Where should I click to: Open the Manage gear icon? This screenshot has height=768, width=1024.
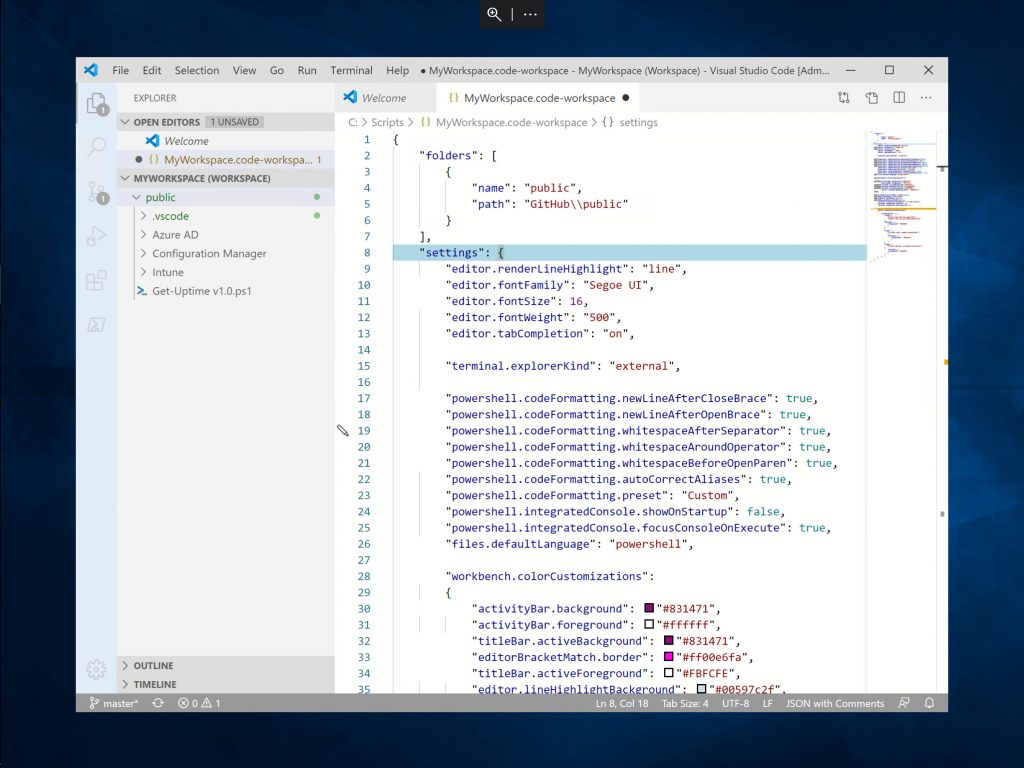[x=96, y=669]
